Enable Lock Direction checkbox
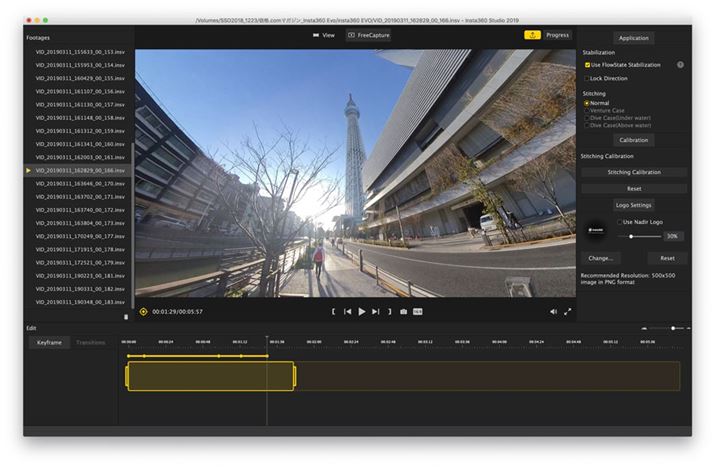 click(587, 77)
